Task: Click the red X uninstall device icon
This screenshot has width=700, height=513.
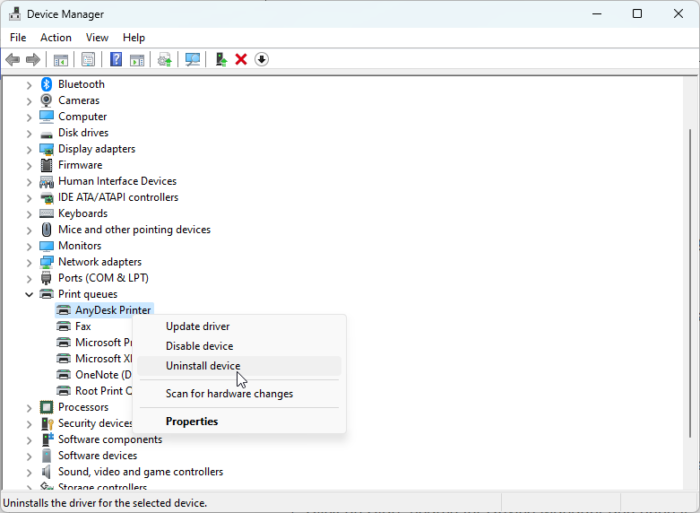Action: 241,59
